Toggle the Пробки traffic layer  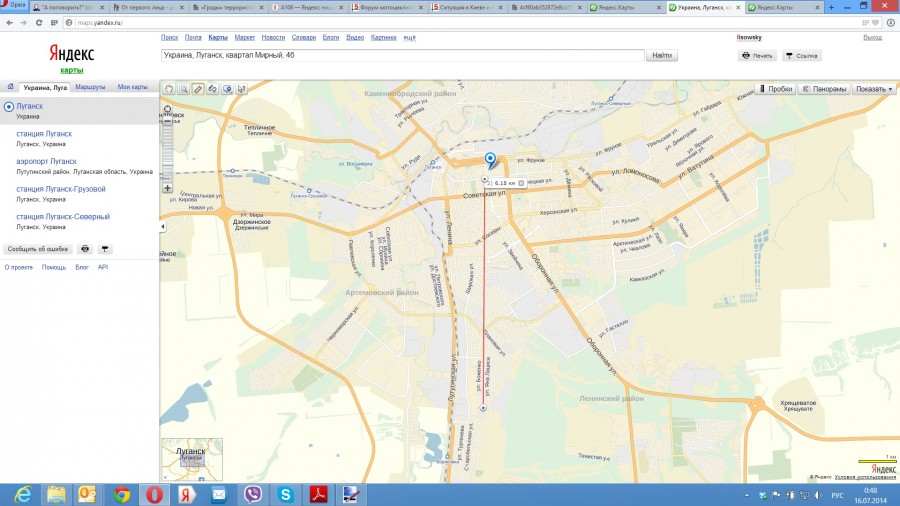(775, 89)
